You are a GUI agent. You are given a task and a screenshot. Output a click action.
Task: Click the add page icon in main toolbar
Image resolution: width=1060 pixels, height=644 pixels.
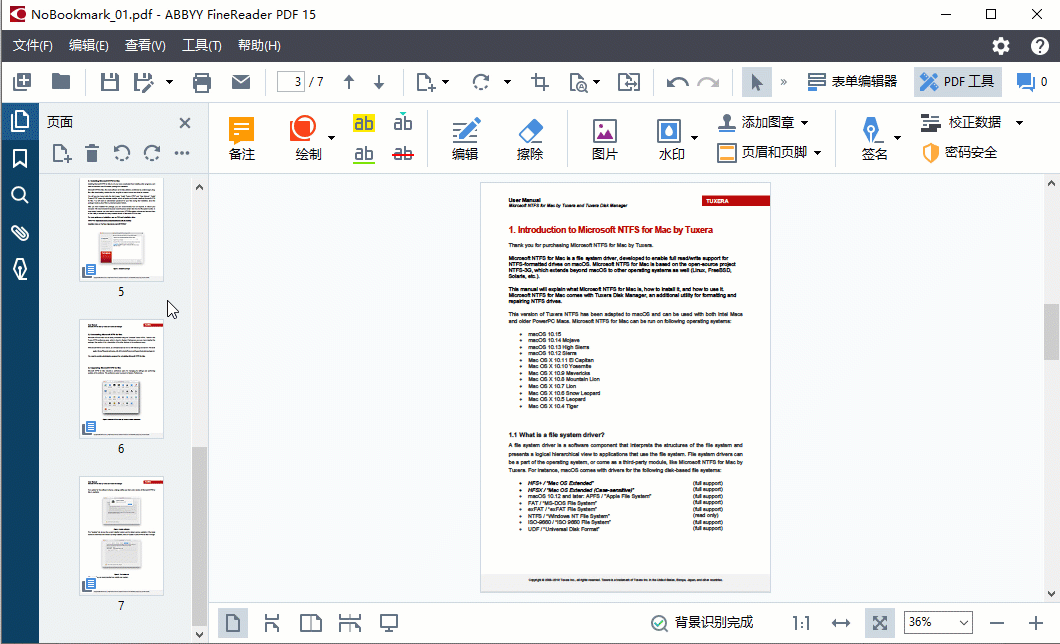(x=426, y=82)
